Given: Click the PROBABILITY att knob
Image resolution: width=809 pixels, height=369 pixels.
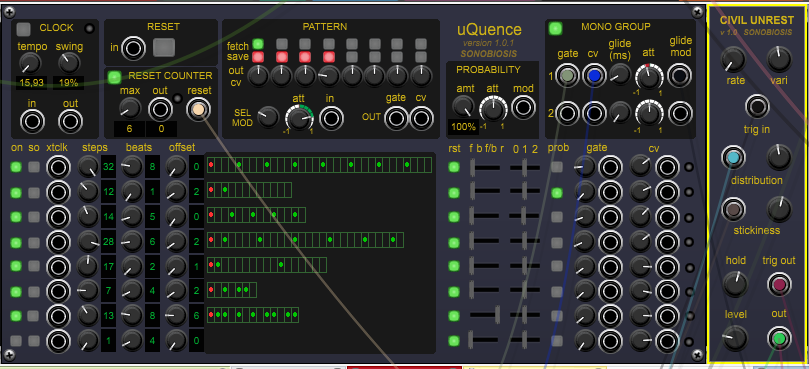Looking at the screenshot, I should click(x=493, y=108).
